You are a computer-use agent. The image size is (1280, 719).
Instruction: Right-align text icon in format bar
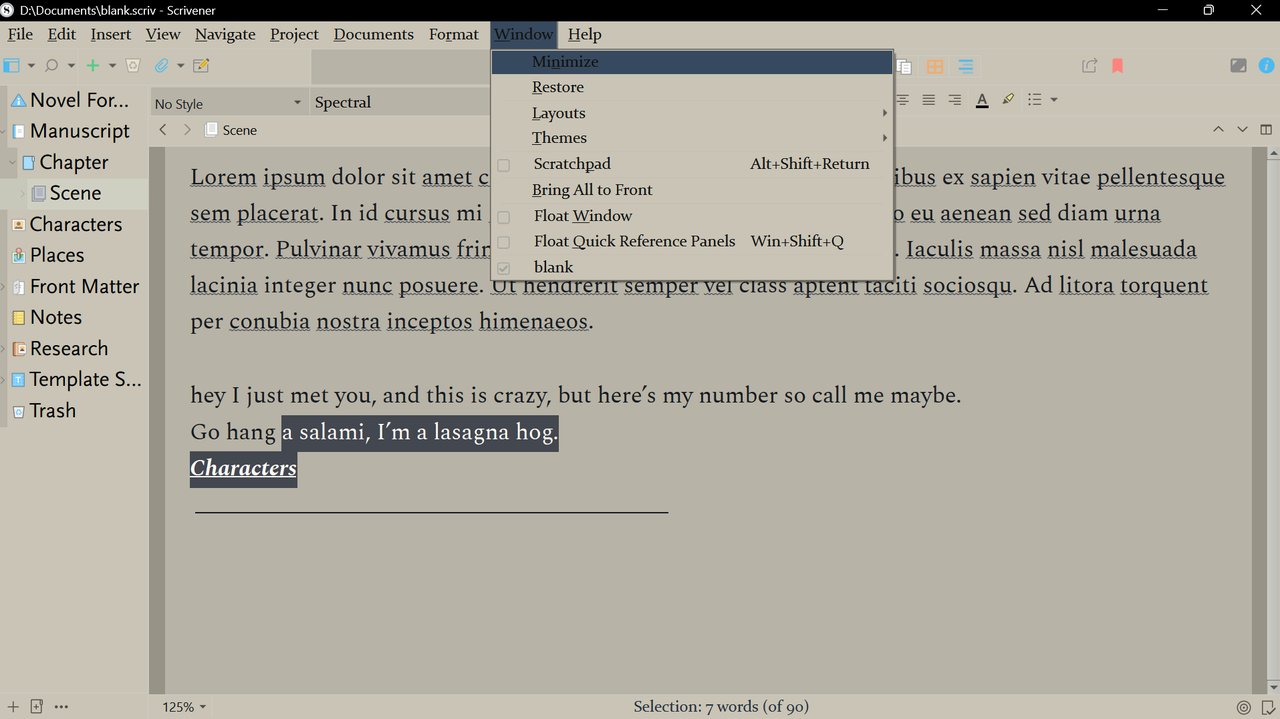click(955, 100)
